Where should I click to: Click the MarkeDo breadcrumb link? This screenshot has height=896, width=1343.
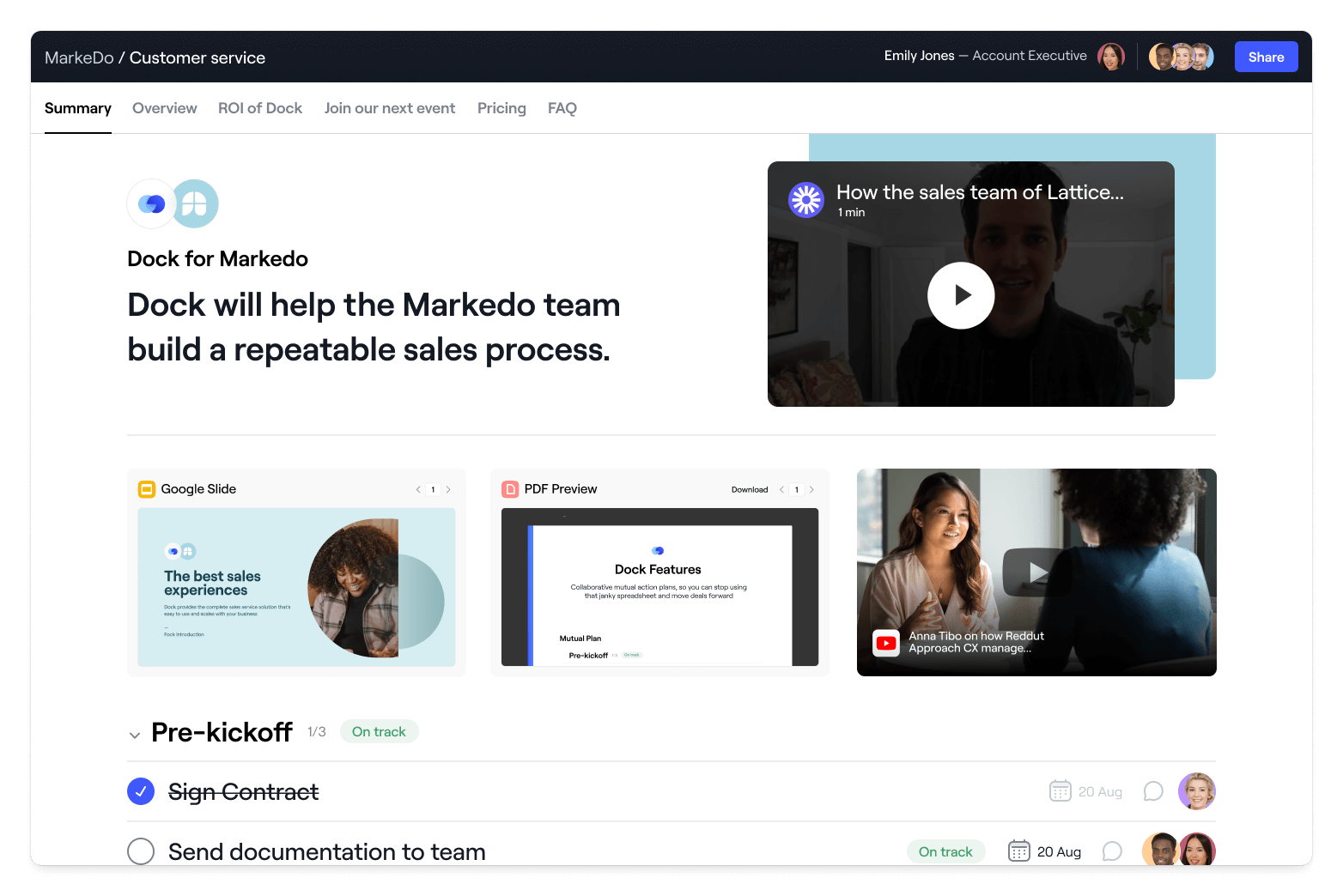(x=79, y=58)
